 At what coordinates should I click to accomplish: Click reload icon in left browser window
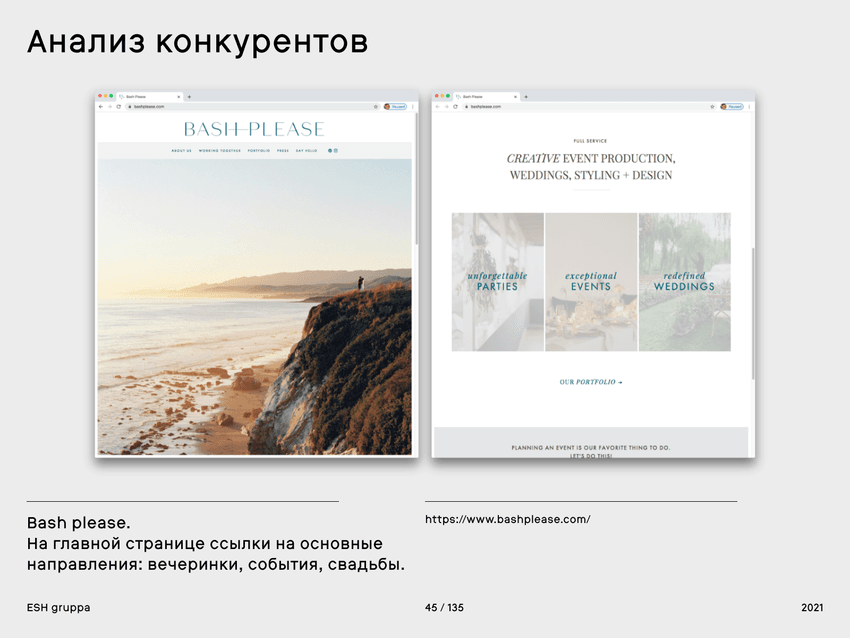click(118, 106)
